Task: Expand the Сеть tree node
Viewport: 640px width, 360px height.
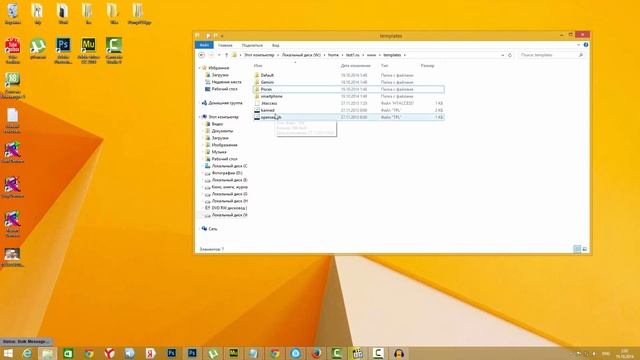Action: click(x=200, y=229)
